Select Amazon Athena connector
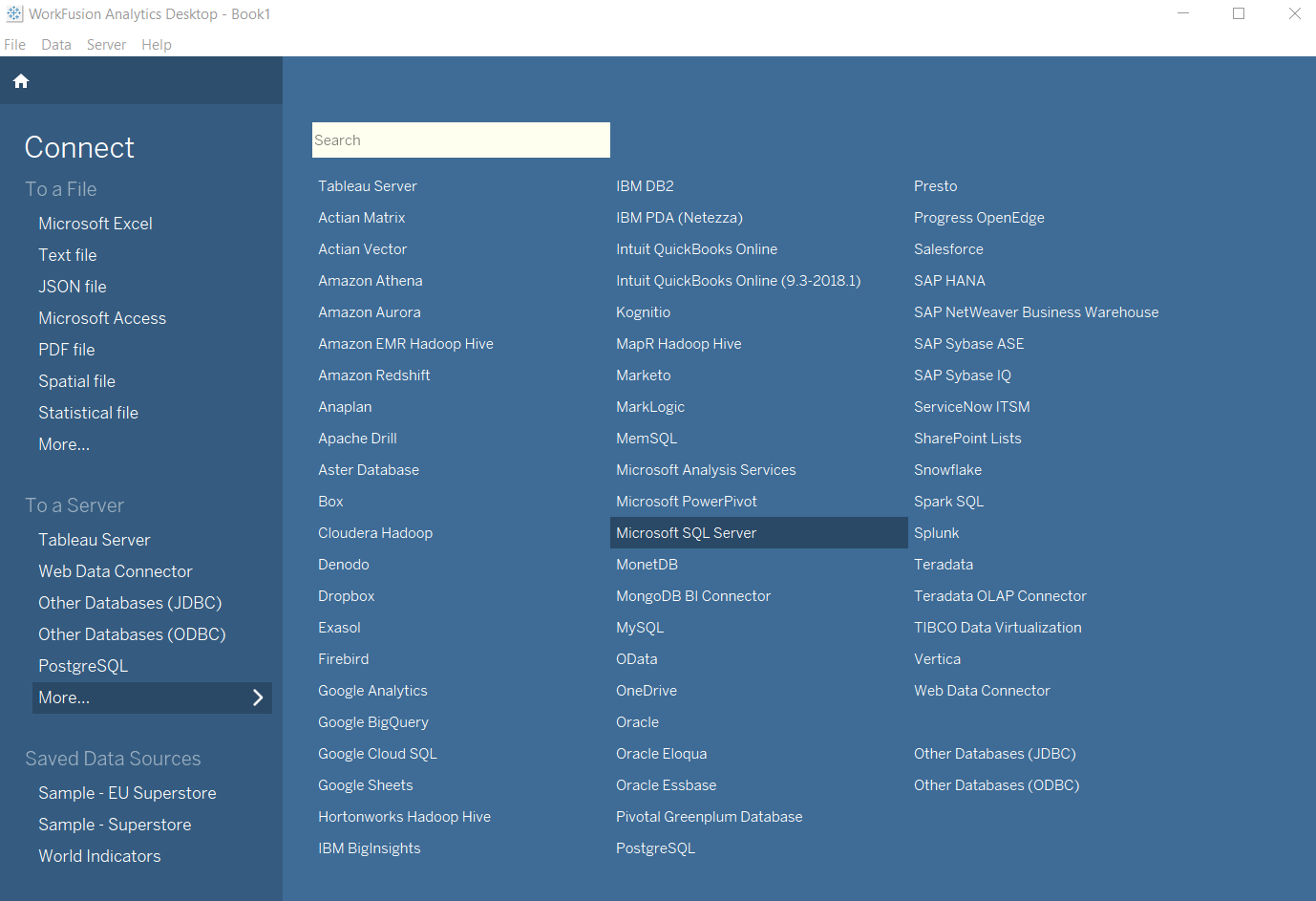The height and width of the screenshot is (901, 1316). [371, 281]
